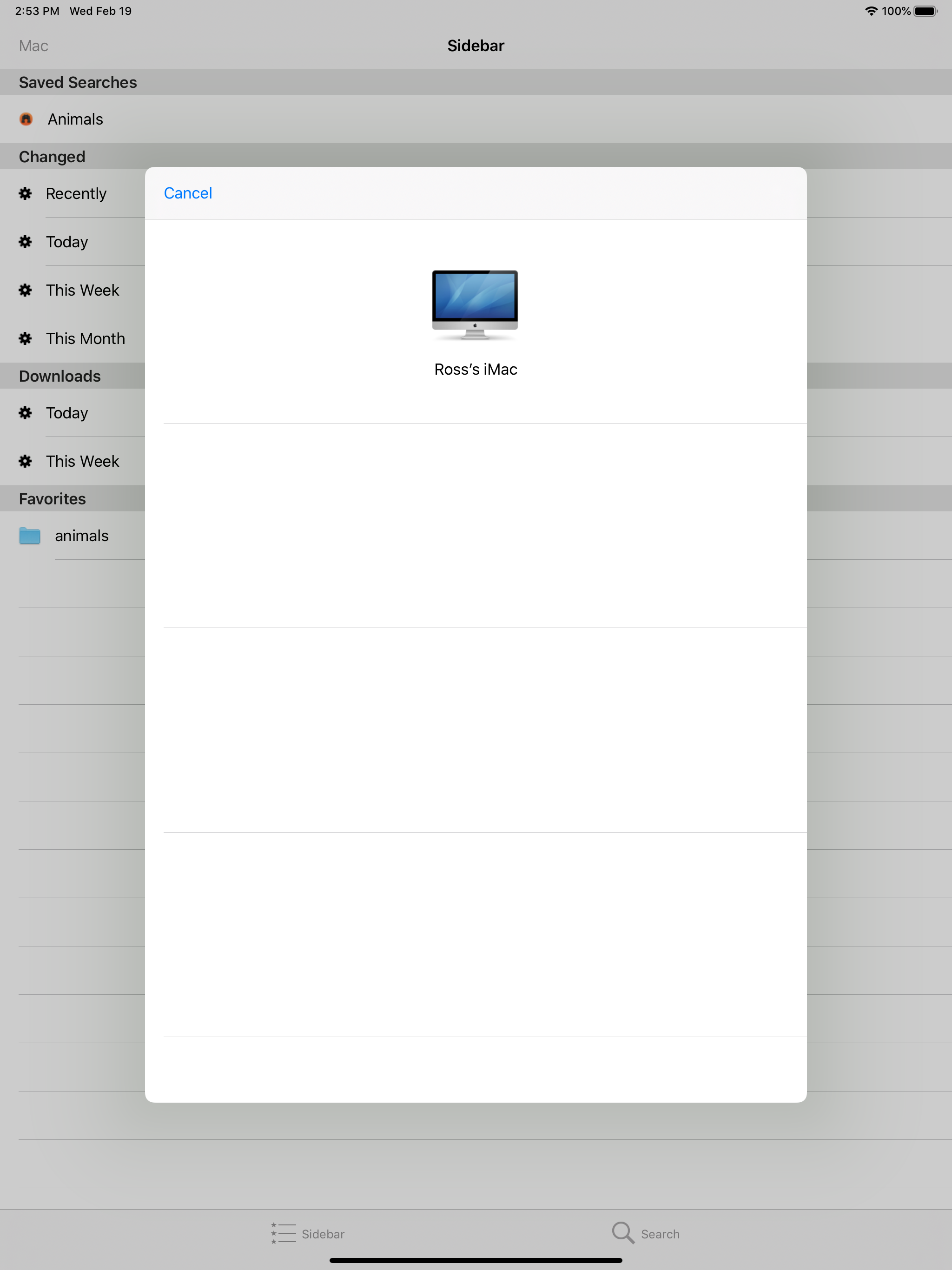Tap the gear icon beside Downloads Today
Screen dimensions: 952x1270
(x=25, y=413)
